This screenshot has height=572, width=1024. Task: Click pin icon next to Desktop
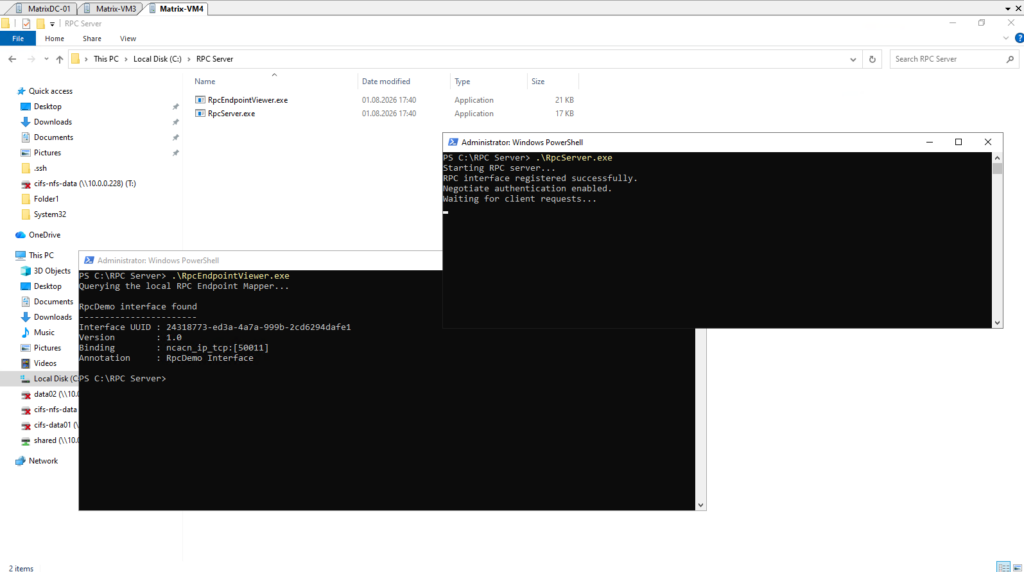pyautogui.click(x=175, y=106)
